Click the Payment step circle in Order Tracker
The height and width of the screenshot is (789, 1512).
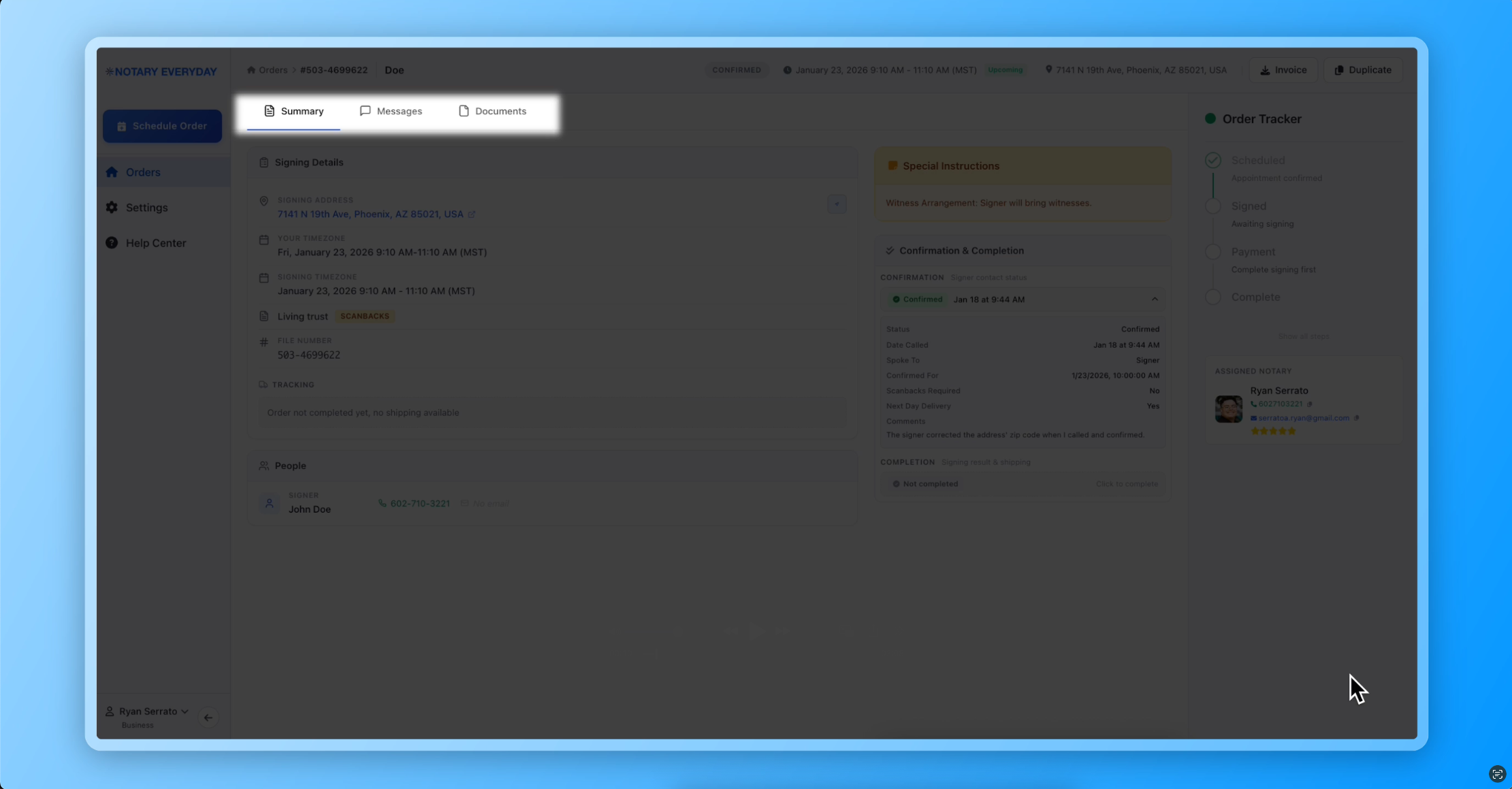[1212, 252]
